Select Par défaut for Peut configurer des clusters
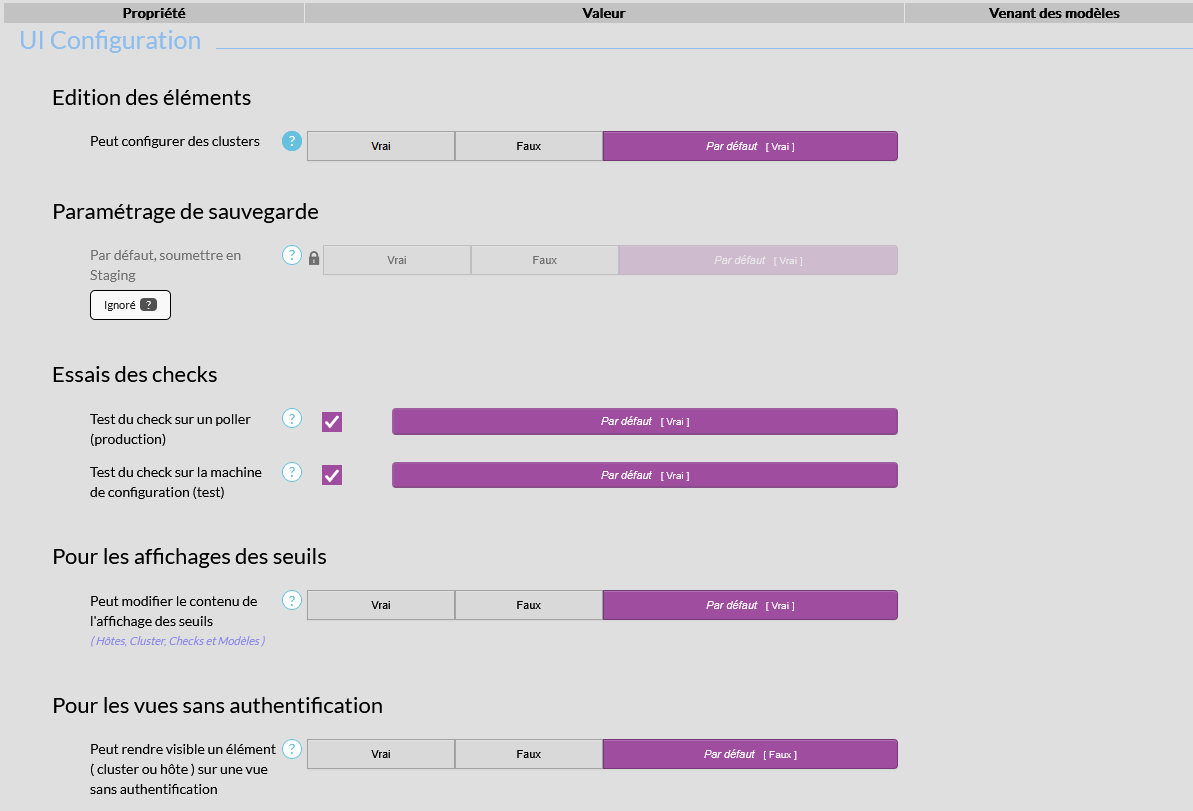Viewport: 1193px width, 811px height. pos(750,146)
